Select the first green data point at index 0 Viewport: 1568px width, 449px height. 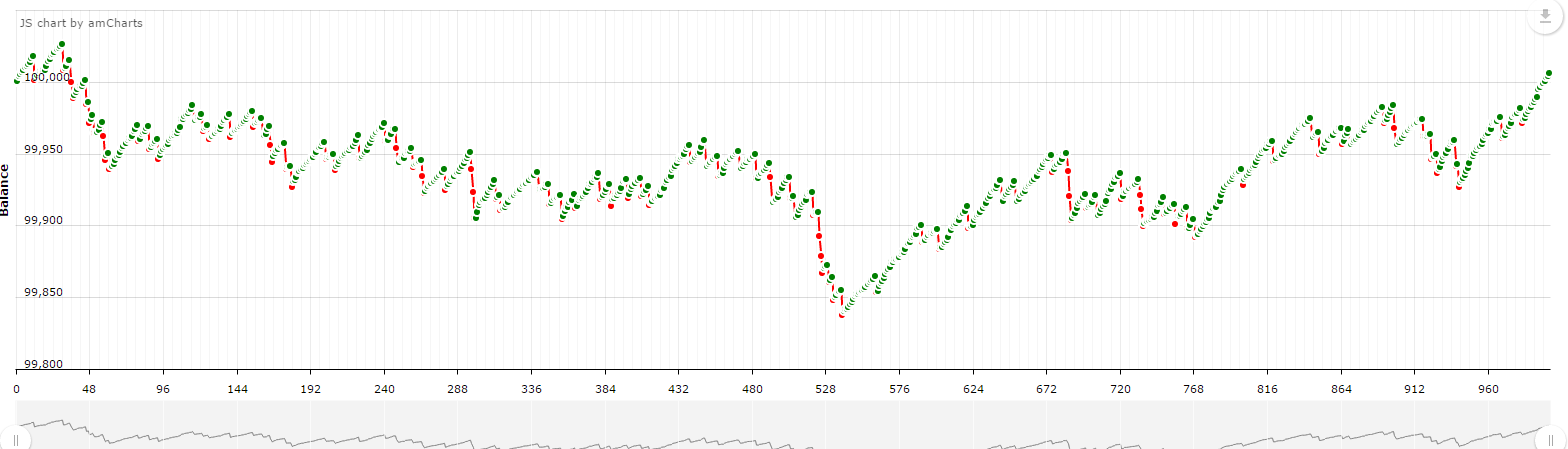[17, 80]
